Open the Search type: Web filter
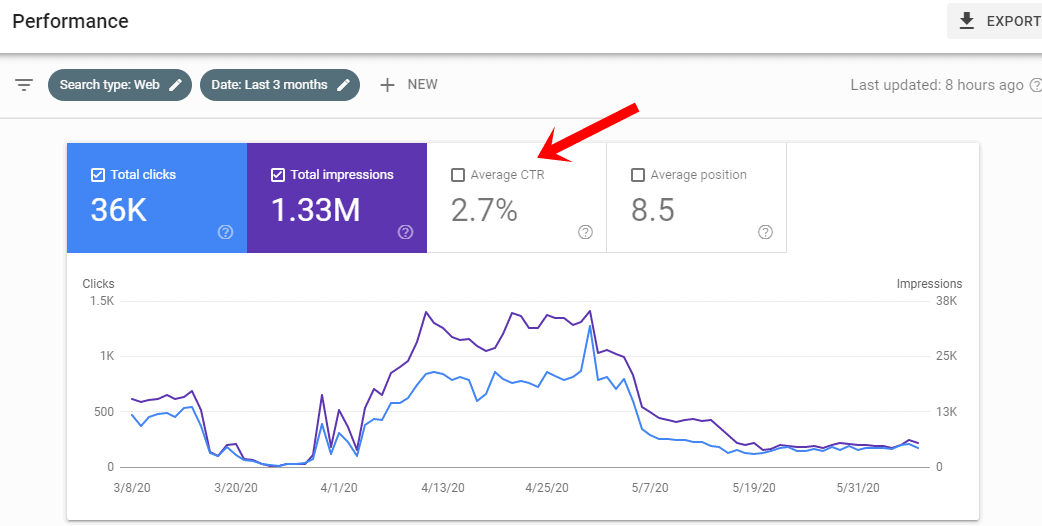Viewport: 1042px width, 526px height. [109, 85]
